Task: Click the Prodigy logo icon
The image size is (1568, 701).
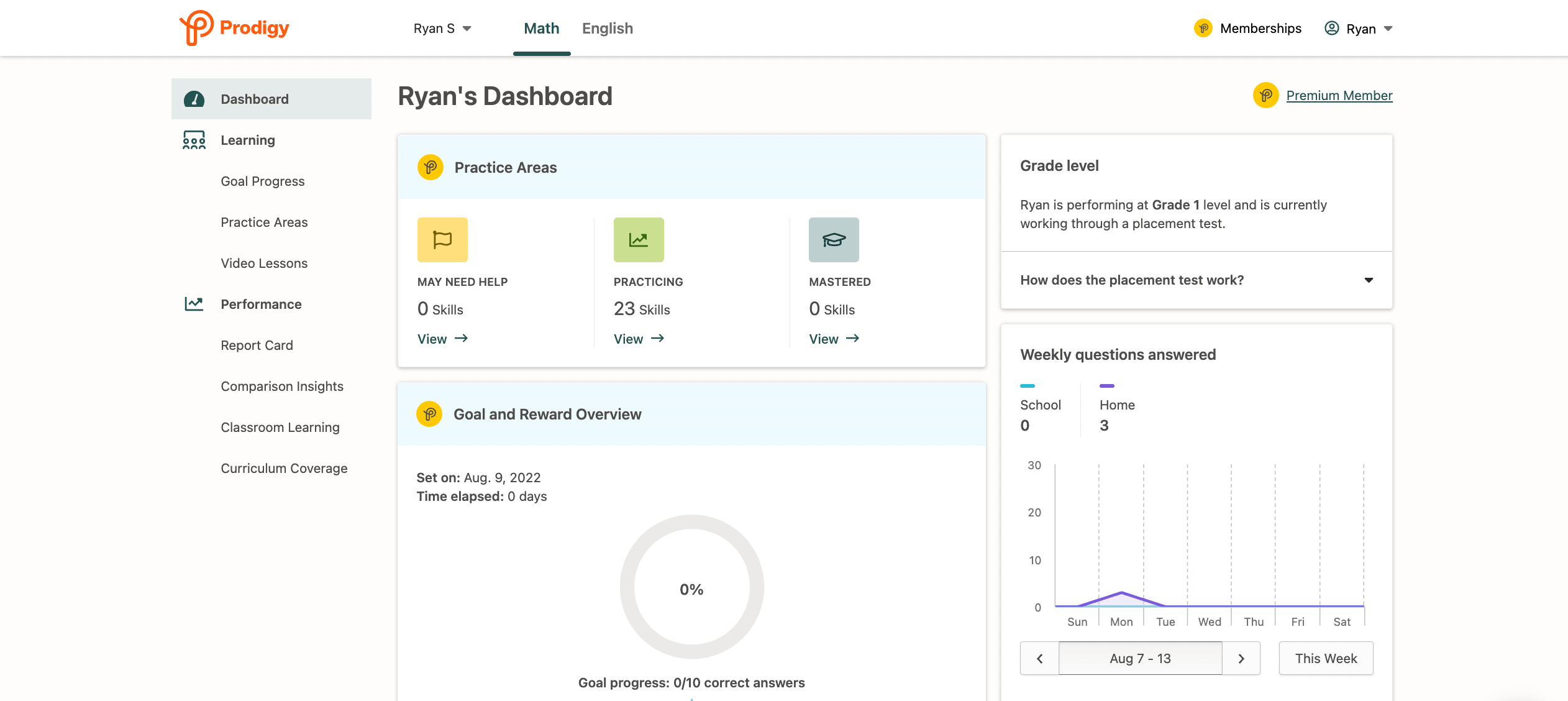Action: (196, 27)
